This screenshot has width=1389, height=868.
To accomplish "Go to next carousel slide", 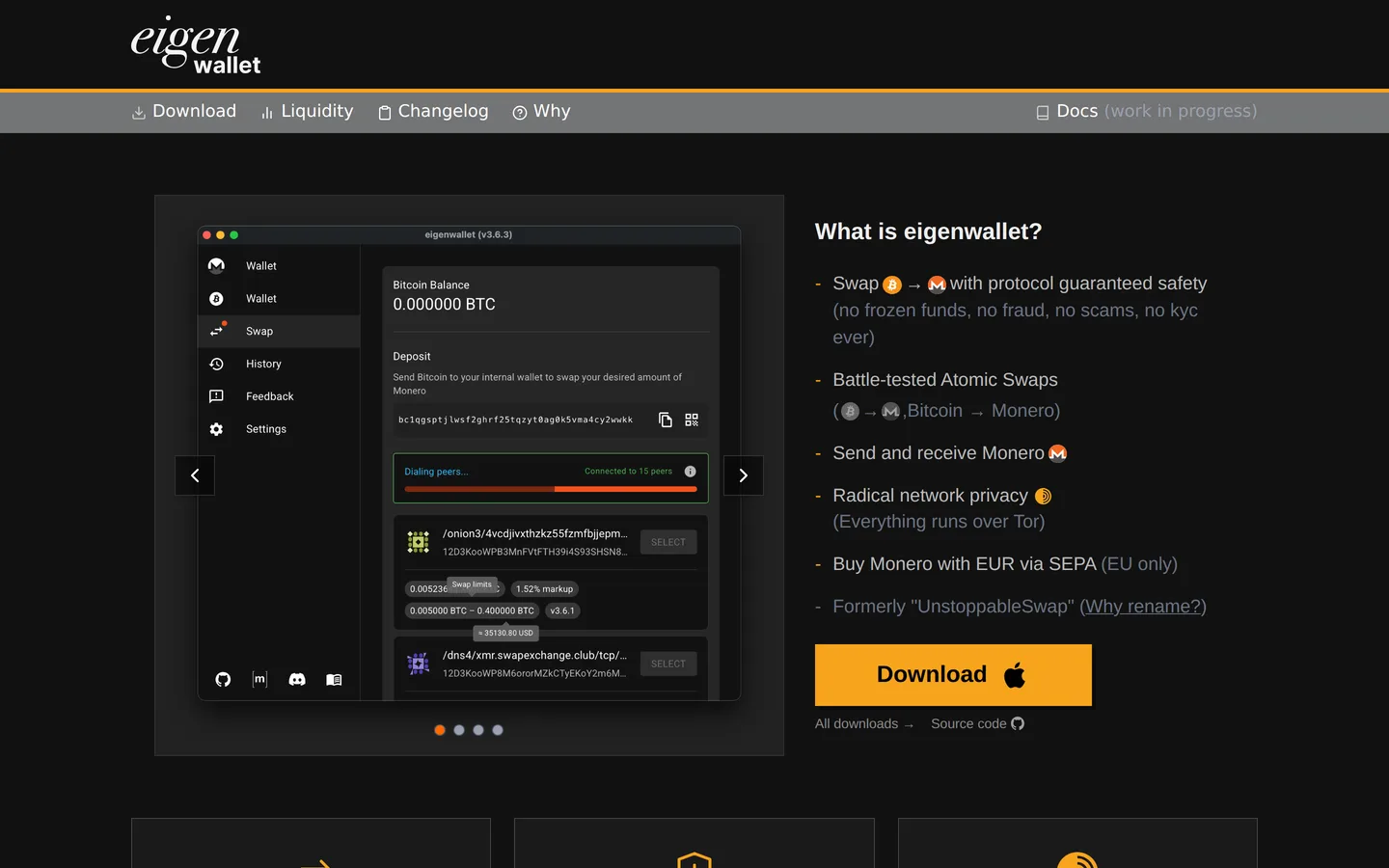I will tap(744, 475).
